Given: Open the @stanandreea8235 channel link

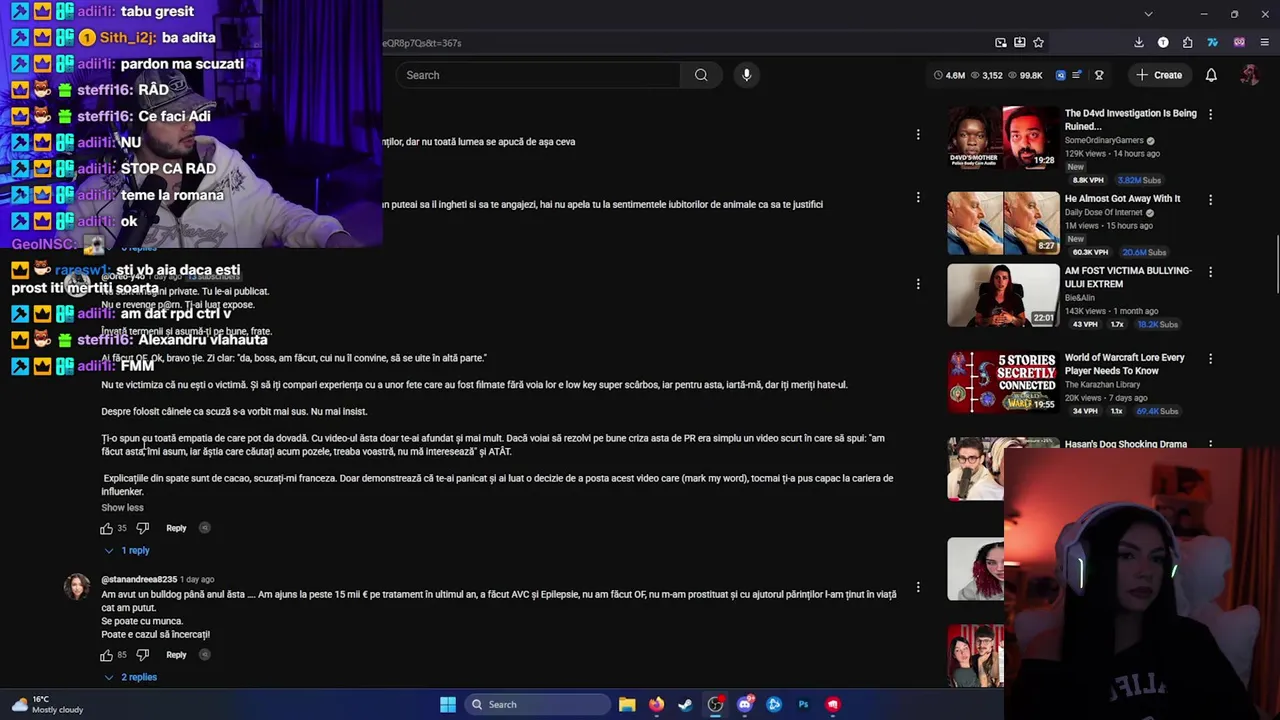Looking at the screenshot, I should pos(139,579).
